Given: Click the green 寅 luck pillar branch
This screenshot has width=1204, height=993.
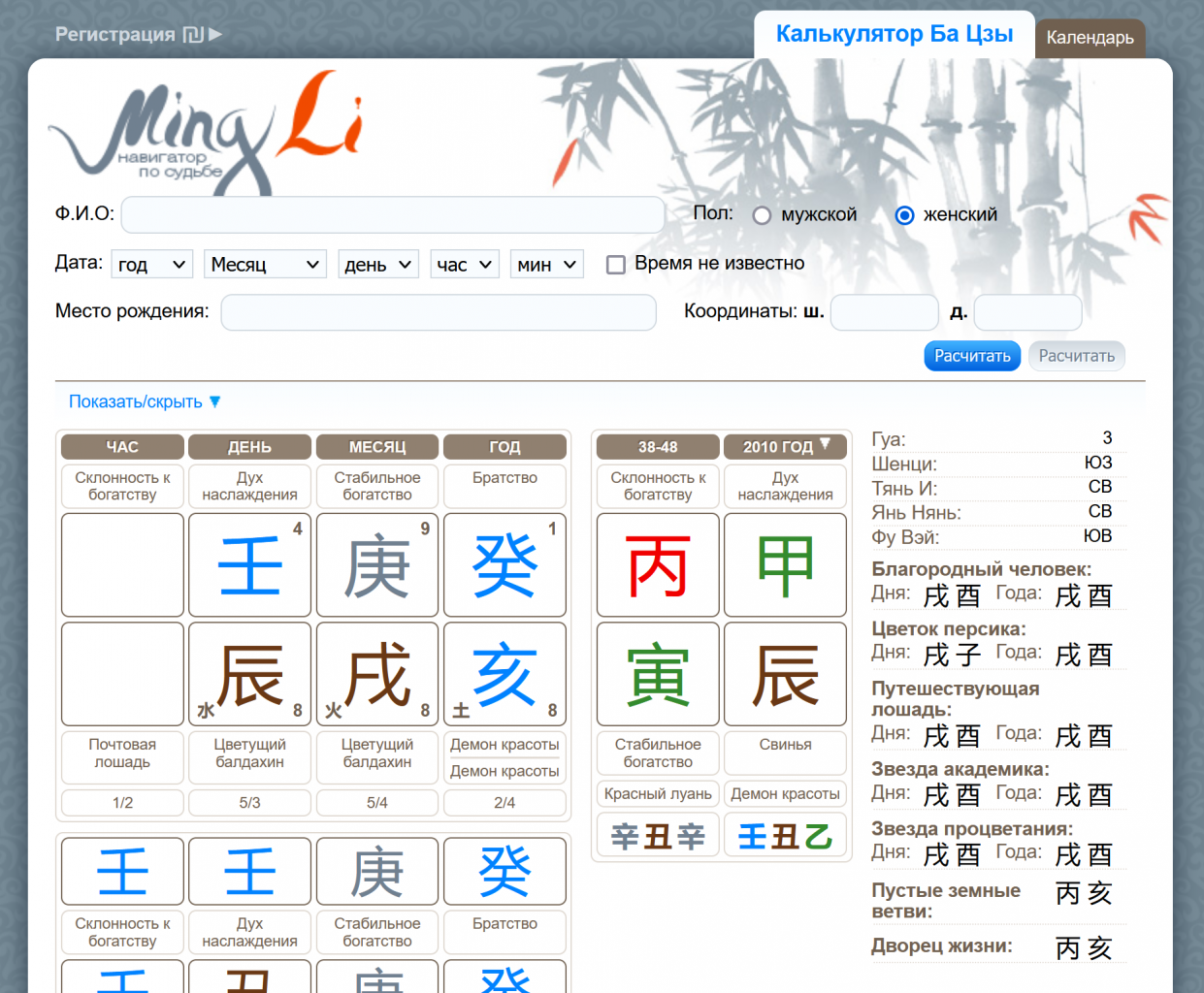Looking at the screenshot, I should [x=658, y=675].
